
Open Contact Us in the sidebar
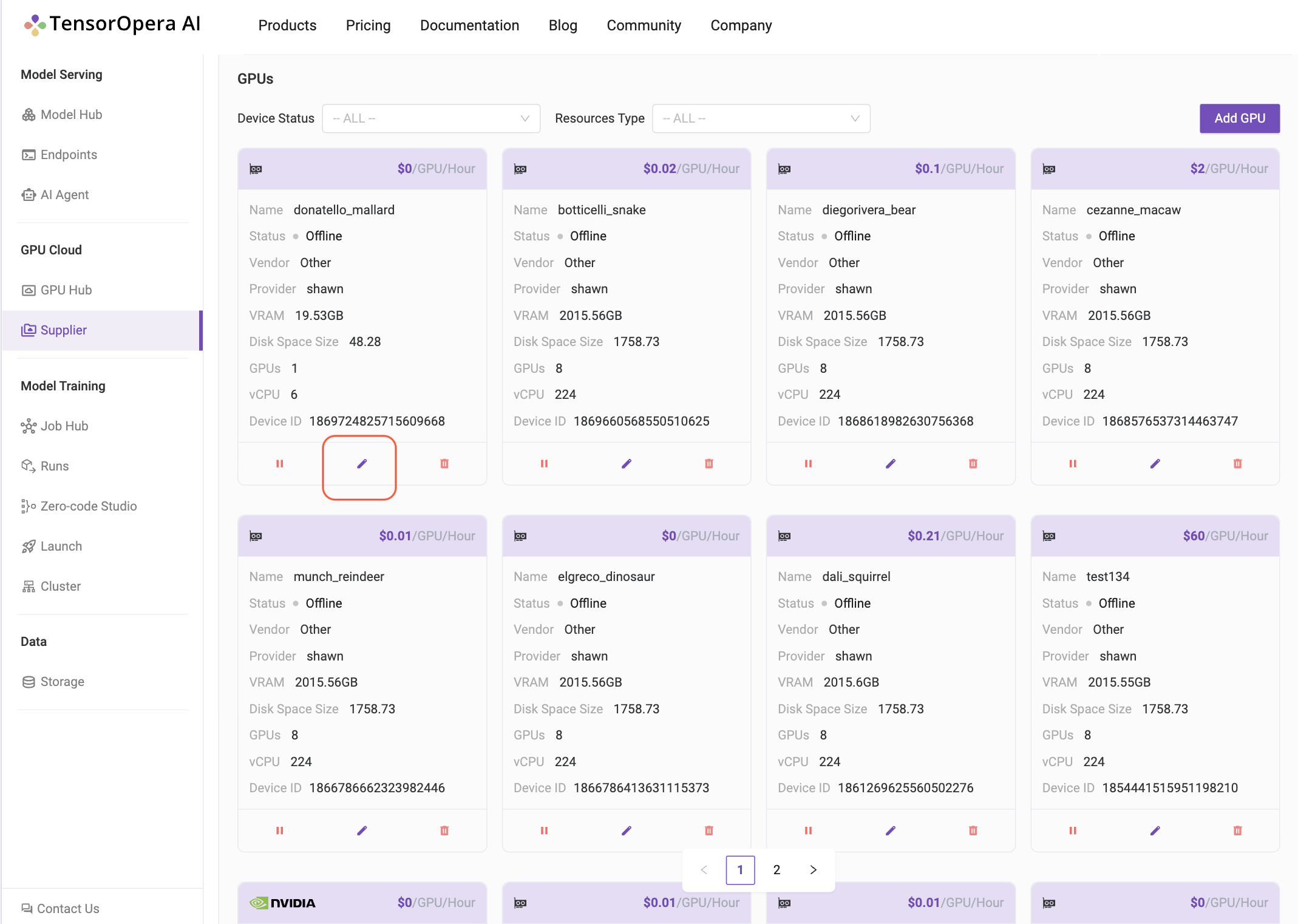[x=61, y=909]
